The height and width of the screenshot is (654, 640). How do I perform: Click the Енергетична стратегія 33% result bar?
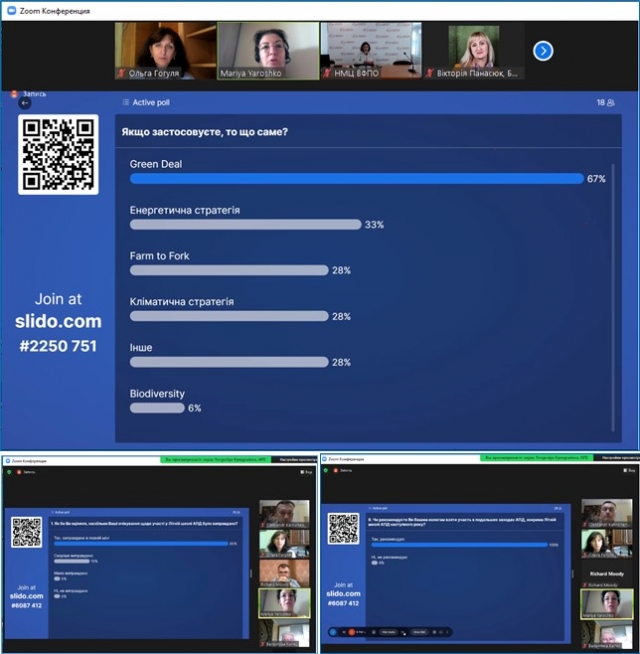coord(245,224)
